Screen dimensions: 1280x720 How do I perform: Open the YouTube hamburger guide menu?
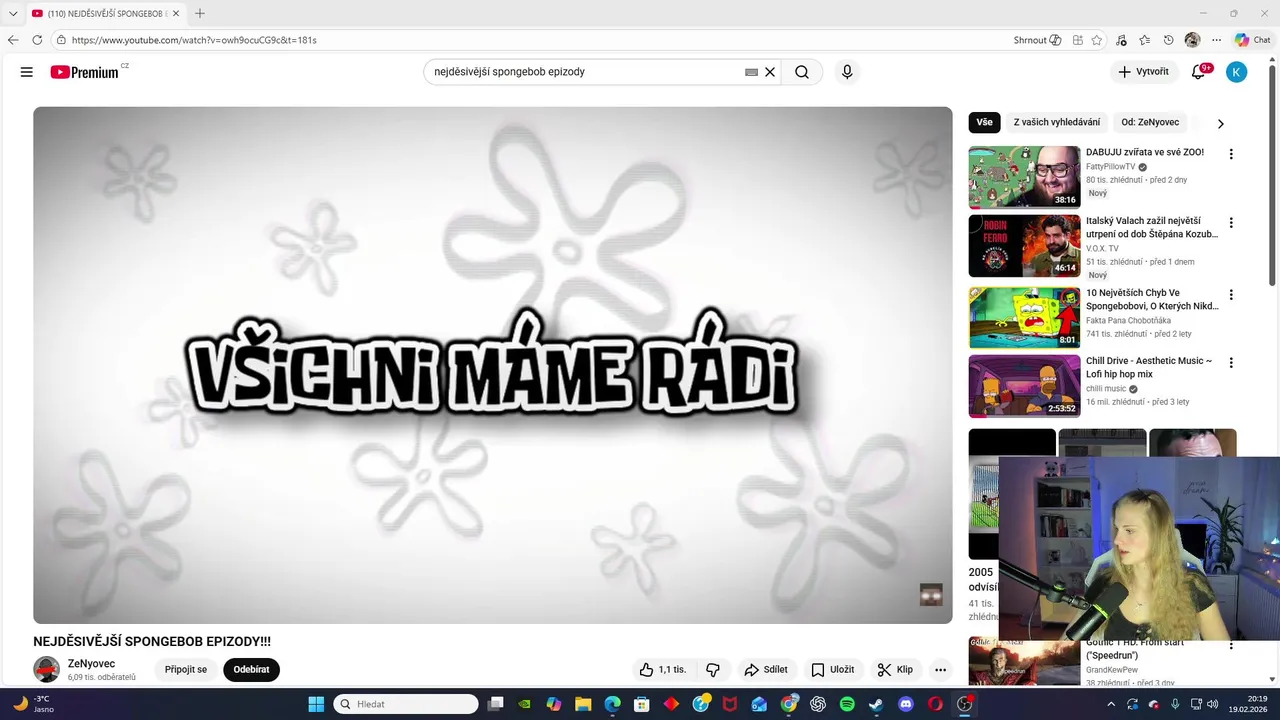click(x=27, y=72)
